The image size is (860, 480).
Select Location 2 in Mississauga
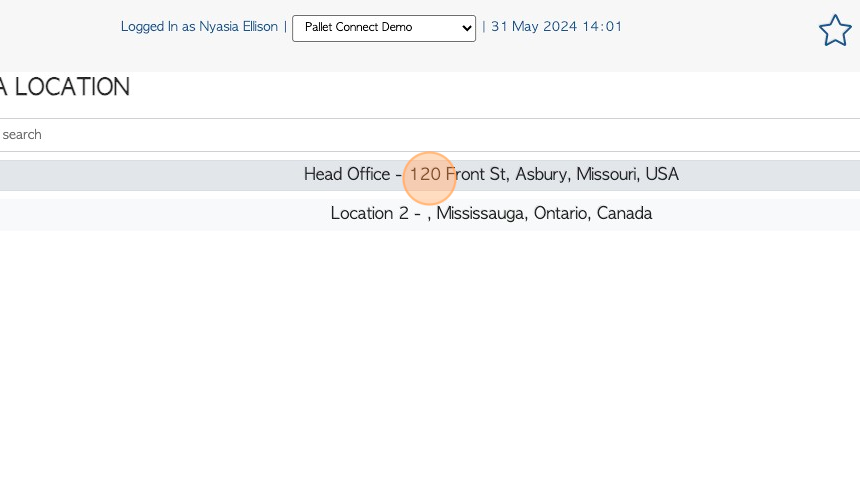pyautogui.click(x=430, y=214)
